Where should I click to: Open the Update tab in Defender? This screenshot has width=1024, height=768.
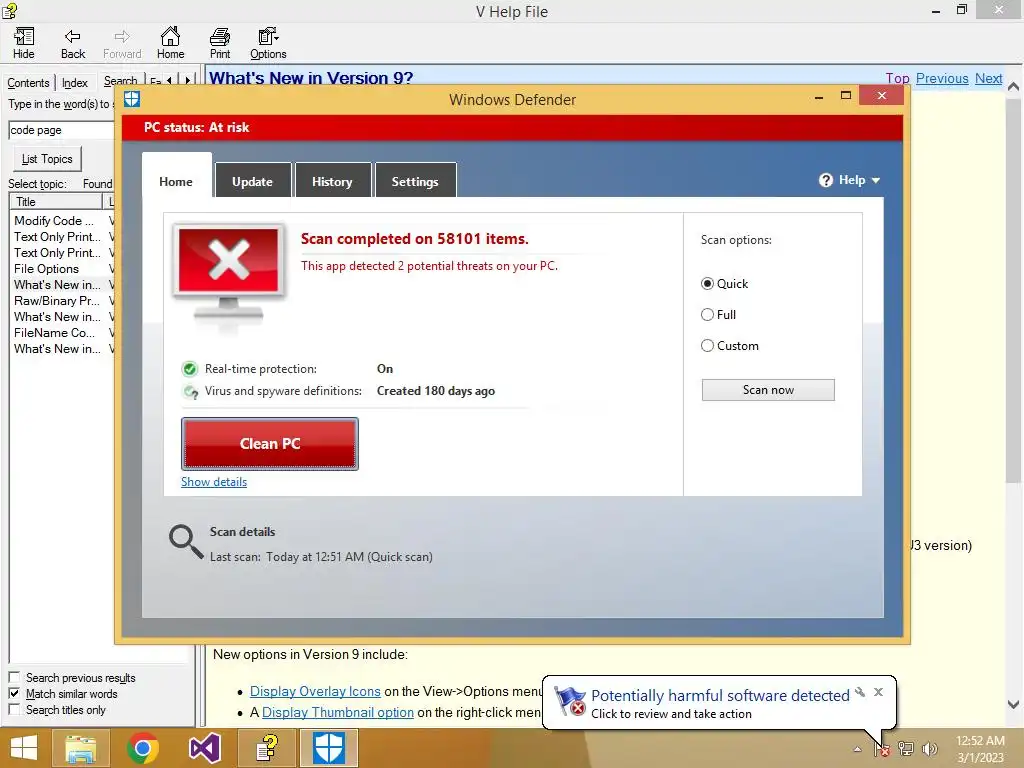(x=253, y=182)
